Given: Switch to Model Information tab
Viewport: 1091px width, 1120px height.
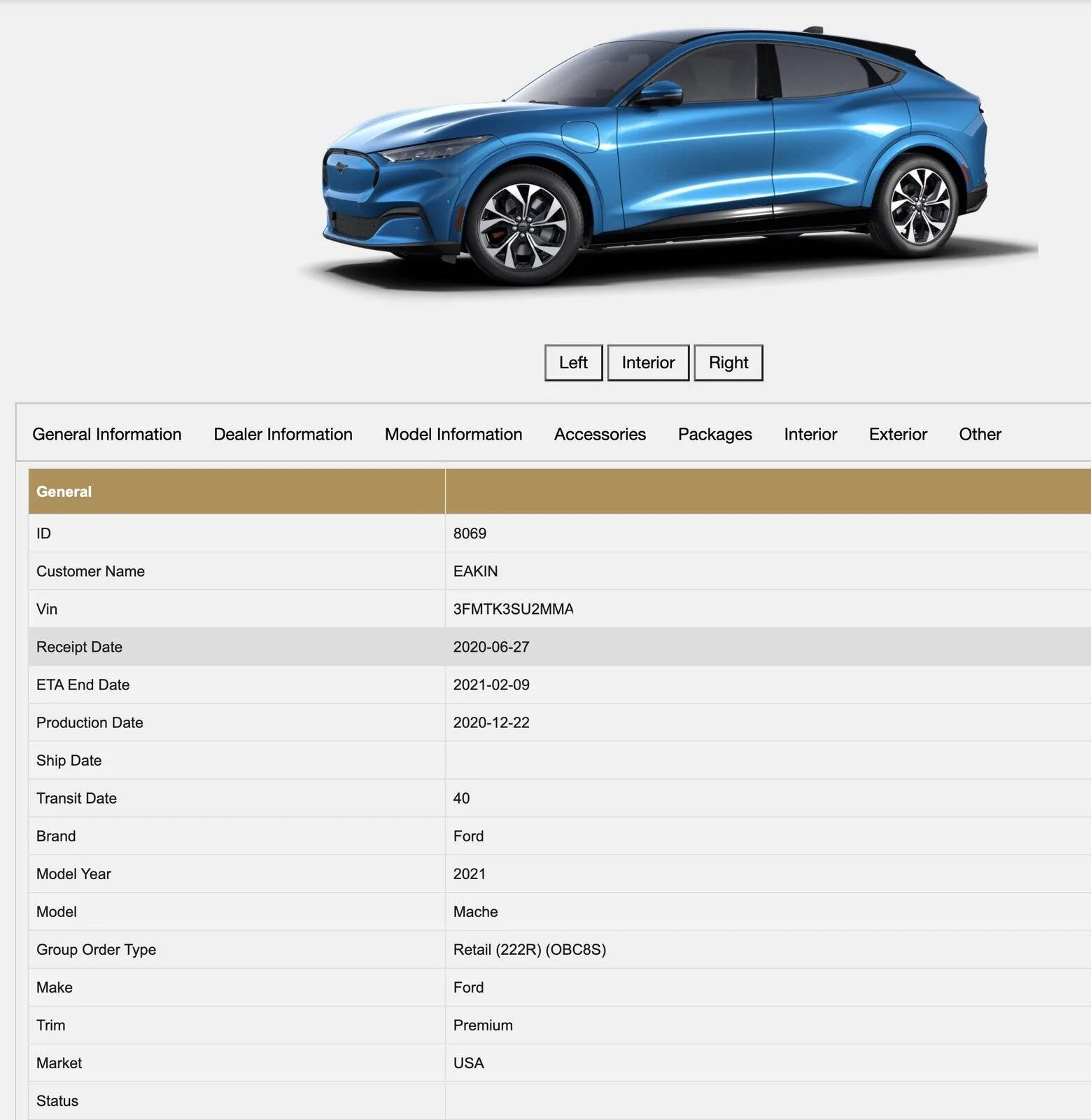Looking at the screenshot, I should (x=453, y=434).
